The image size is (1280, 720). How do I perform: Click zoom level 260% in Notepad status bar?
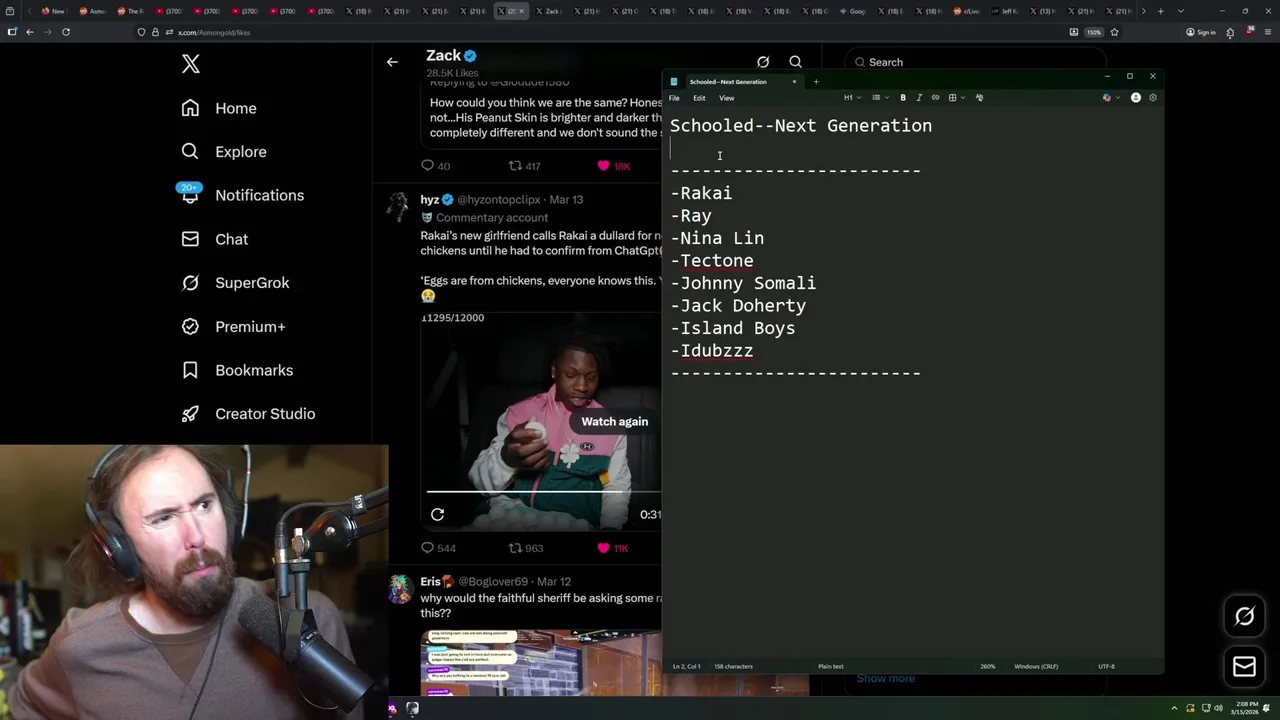tap(987, 666)
